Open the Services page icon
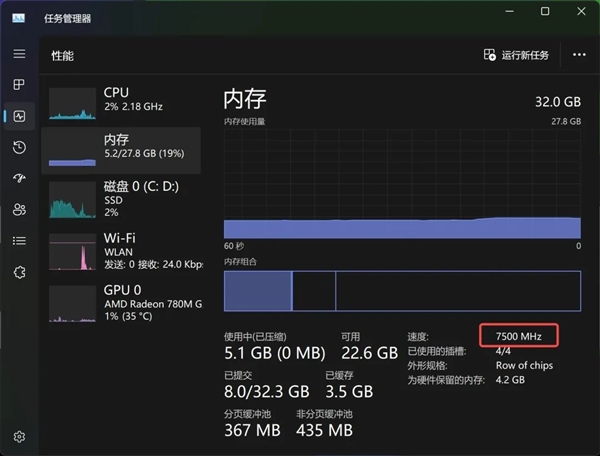 click(19, 271)
